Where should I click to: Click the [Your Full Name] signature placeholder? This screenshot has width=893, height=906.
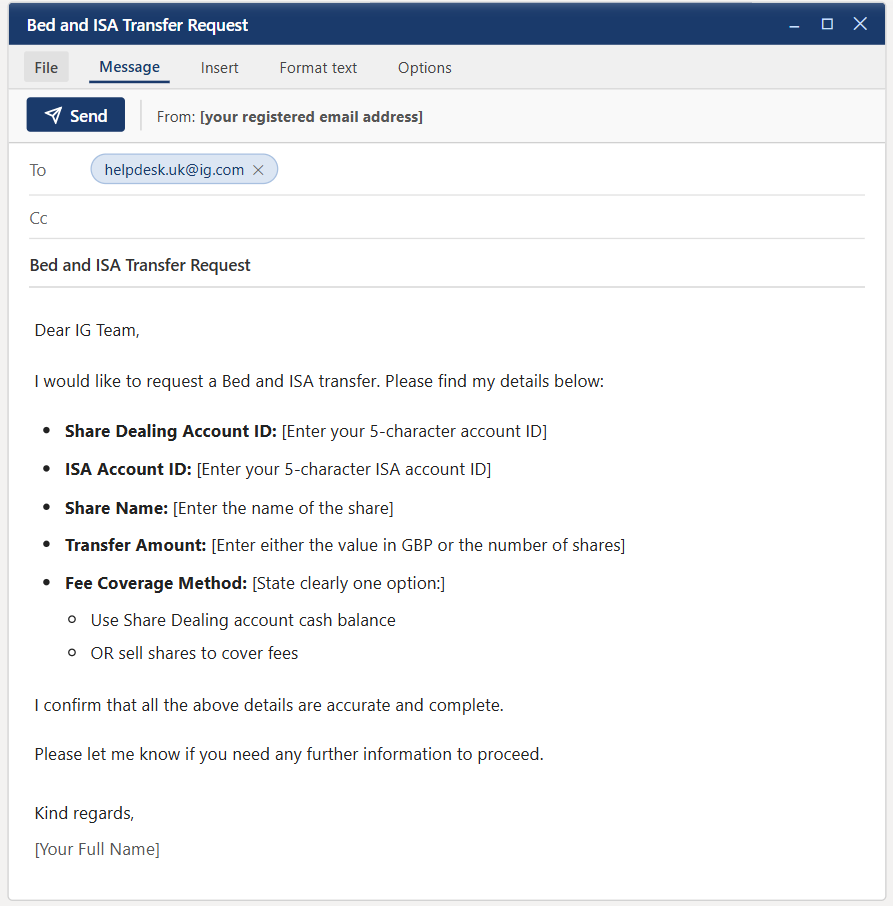(97, 850)
